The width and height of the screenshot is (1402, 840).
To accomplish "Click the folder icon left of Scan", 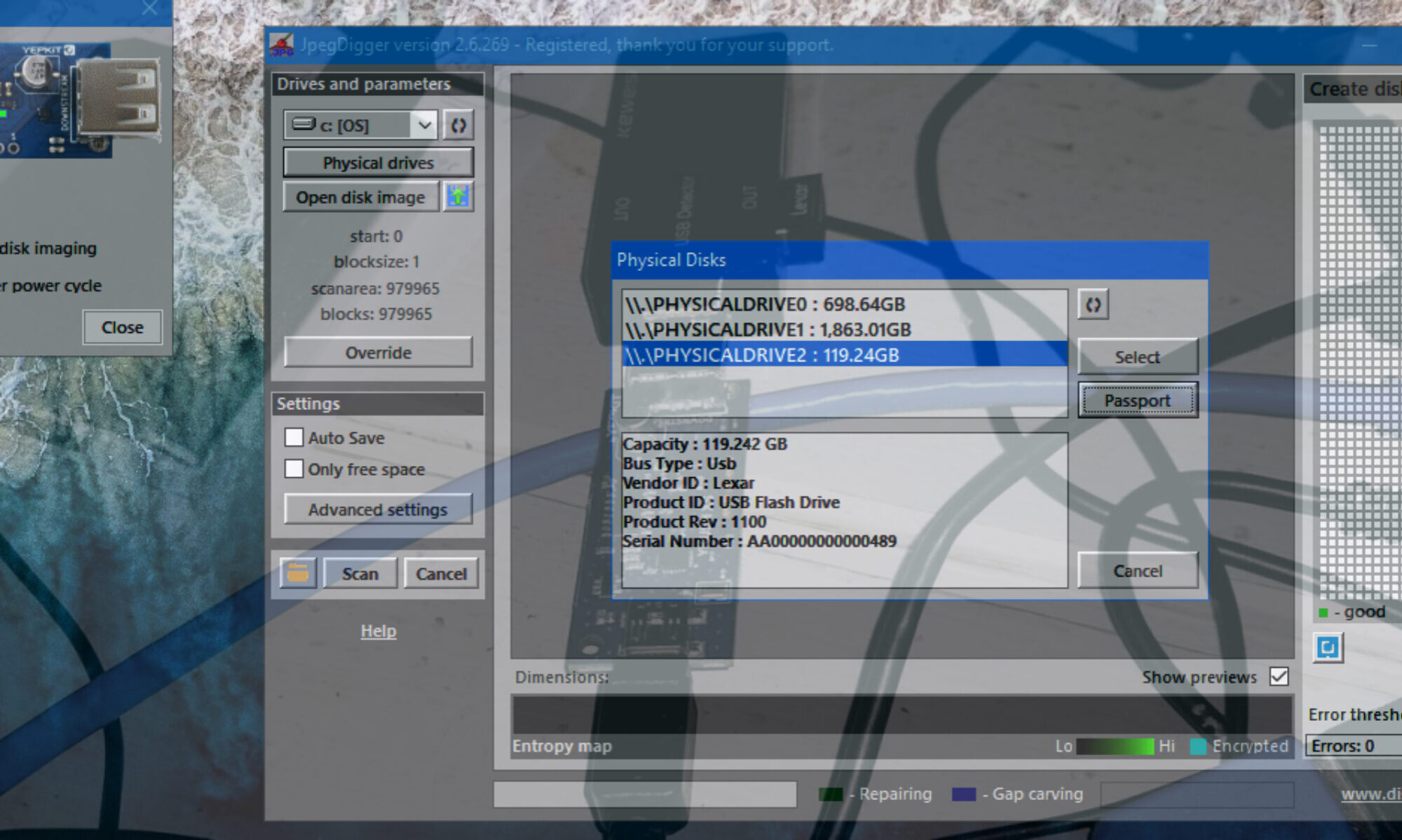I will (298, 573).
